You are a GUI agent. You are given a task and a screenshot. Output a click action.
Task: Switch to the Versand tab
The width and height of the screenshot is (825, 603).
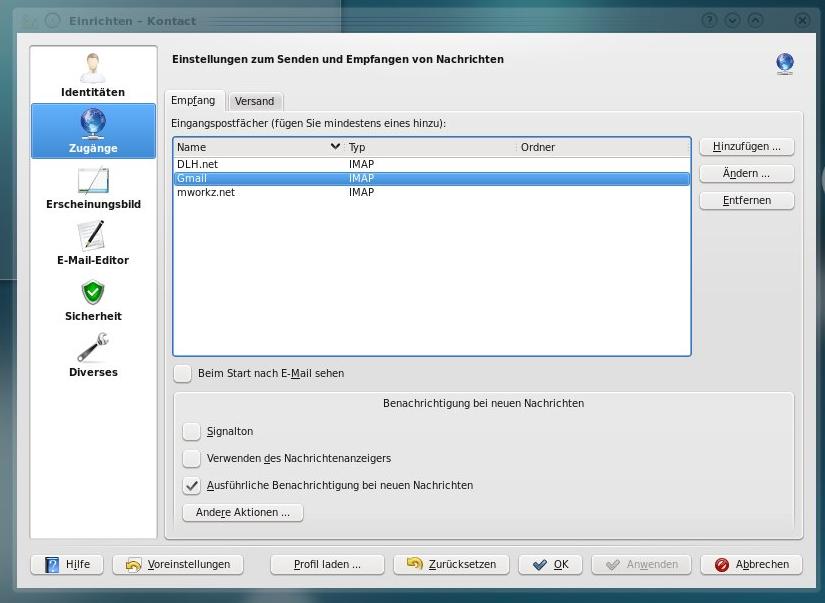coord(254,101)
